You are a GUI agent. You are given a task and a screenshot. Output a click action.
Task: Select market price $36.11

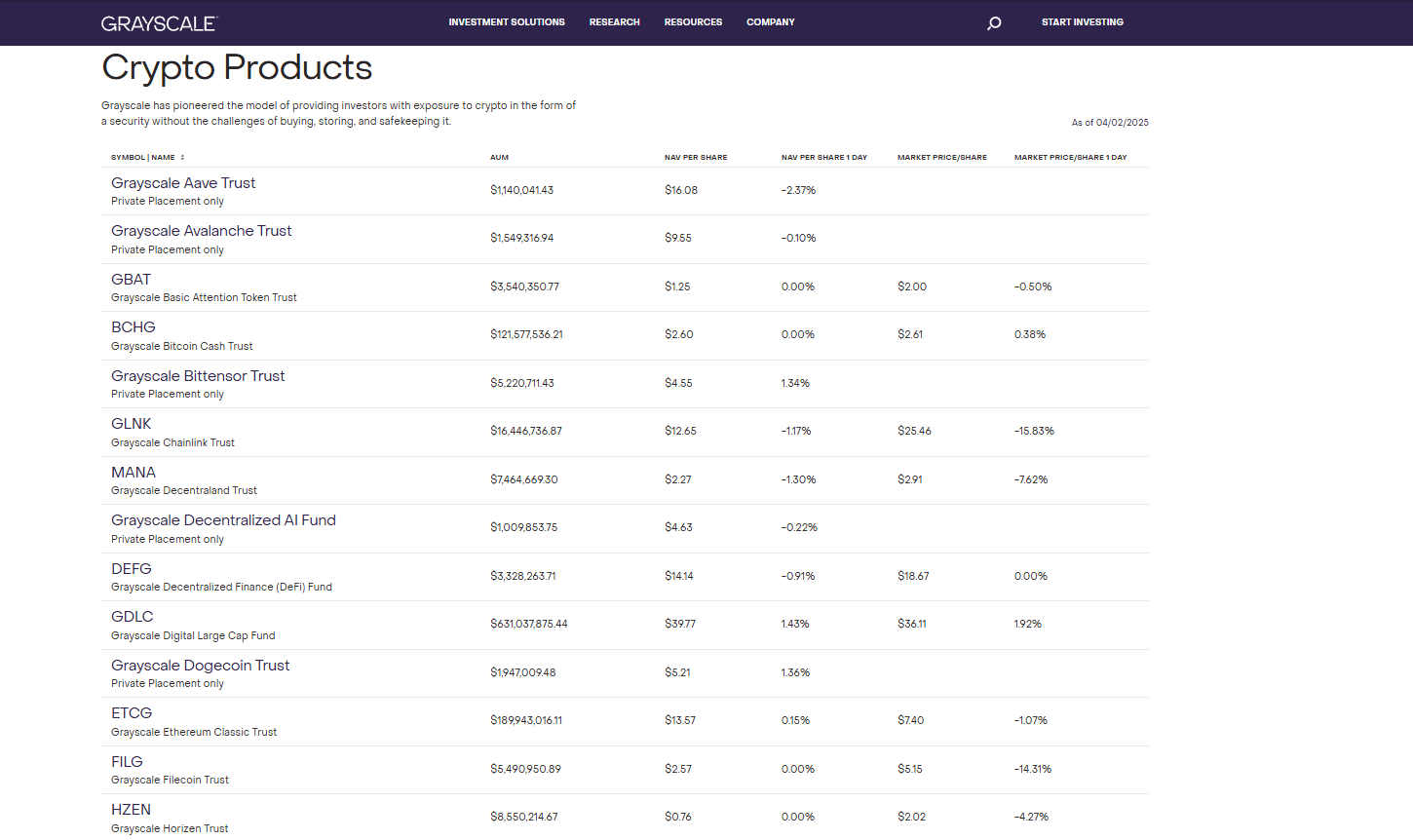(x=912, y=624)
